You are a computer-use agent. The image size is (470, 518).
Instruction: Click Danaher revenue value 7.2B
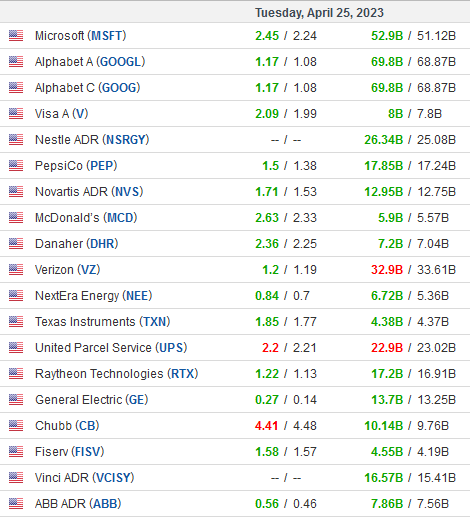pyautogui.click(x=391, y=244)
